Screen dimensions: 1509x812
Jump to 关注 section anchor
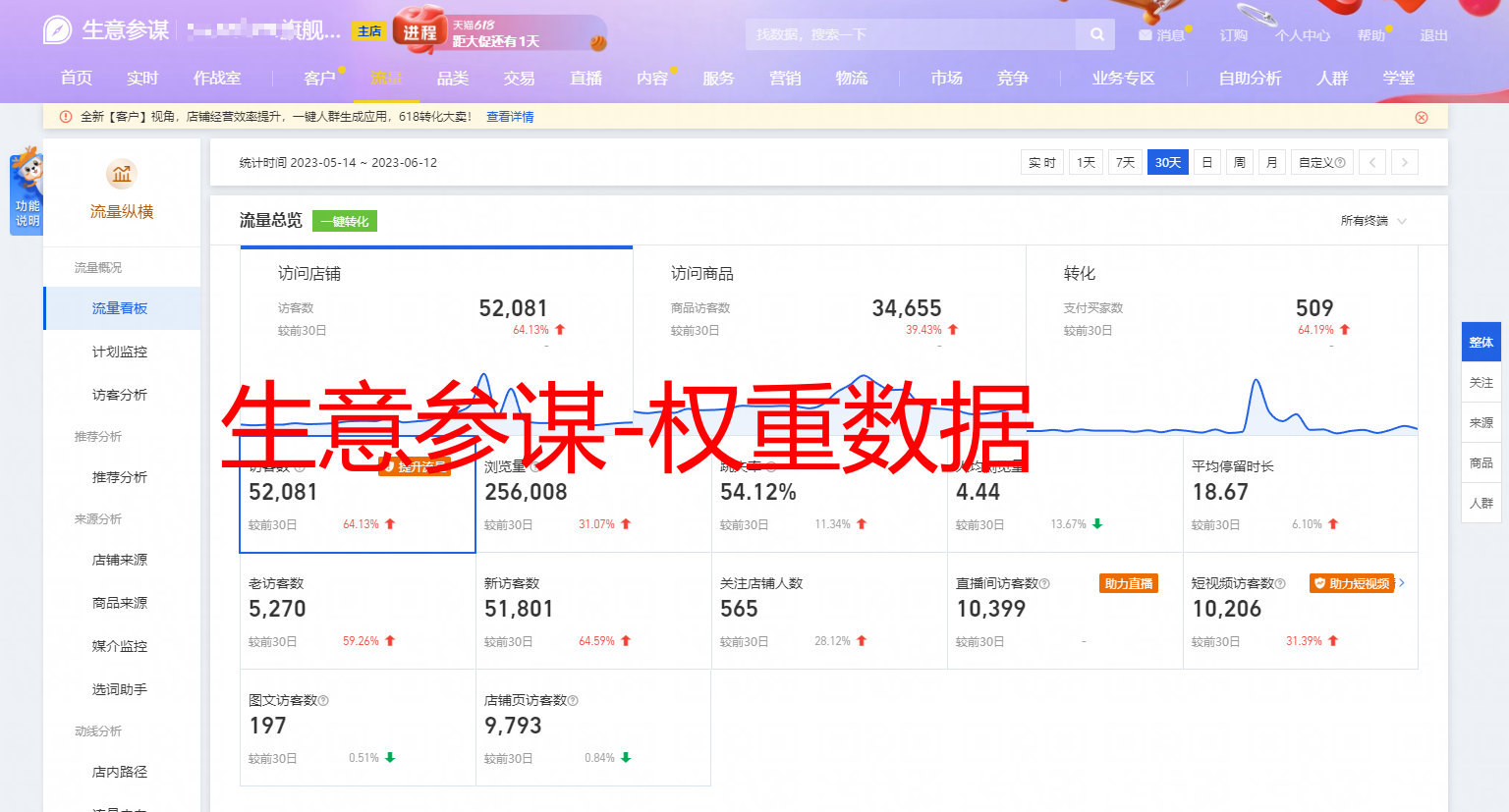click(x=1481, y=383)
